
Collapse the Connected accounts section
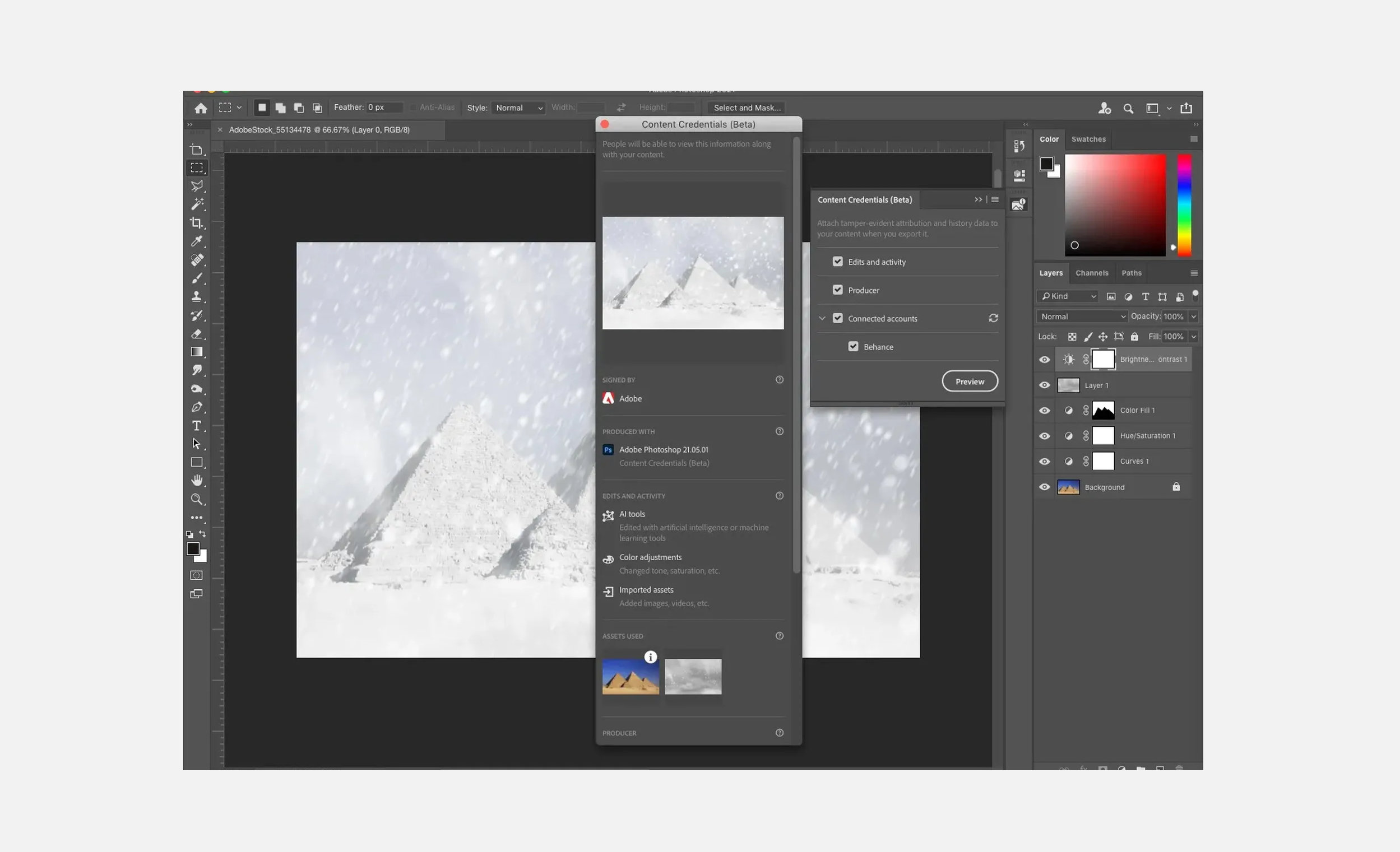point(822,319)
